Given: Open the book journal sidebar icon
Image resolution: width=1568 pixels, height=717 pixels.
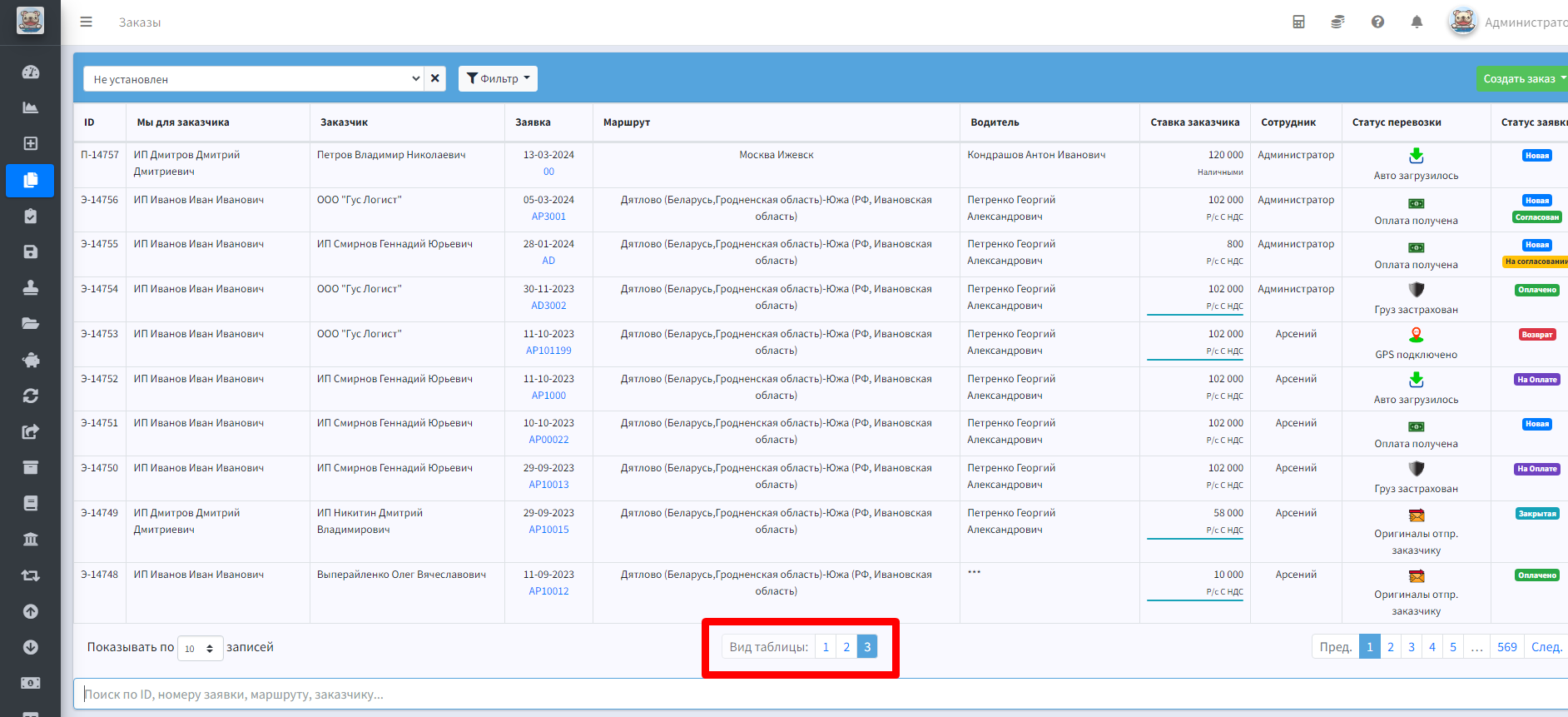Looking at the screenshot, I should [30, 503].
